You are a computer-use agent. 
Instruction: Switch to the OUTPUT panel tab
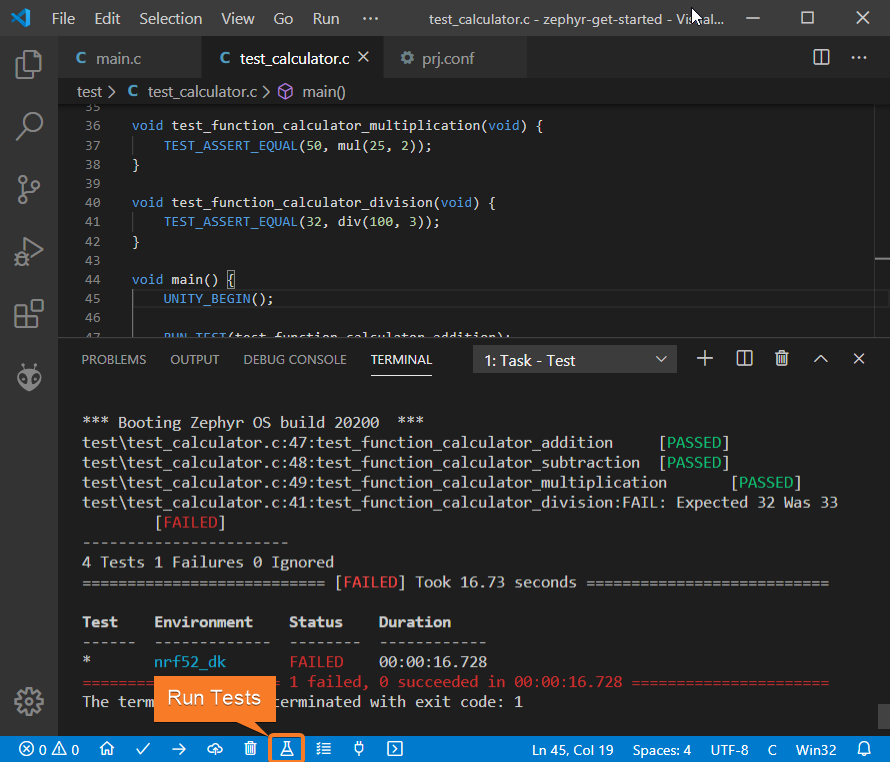(x=195, y=359)
